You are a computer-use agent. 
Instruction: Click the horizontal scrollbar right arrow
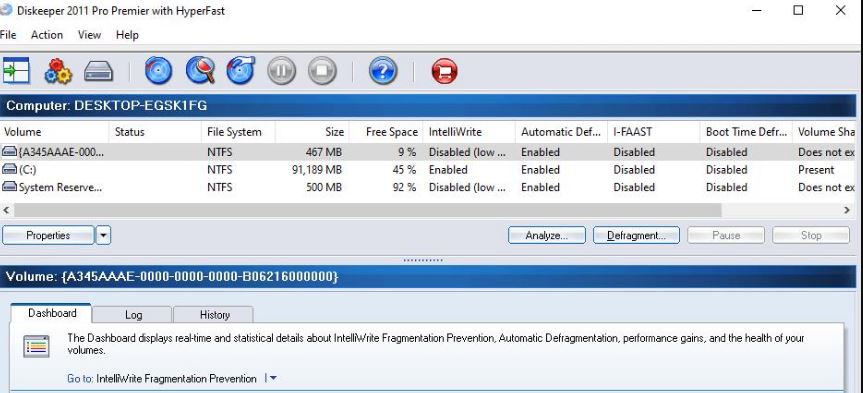847,210
